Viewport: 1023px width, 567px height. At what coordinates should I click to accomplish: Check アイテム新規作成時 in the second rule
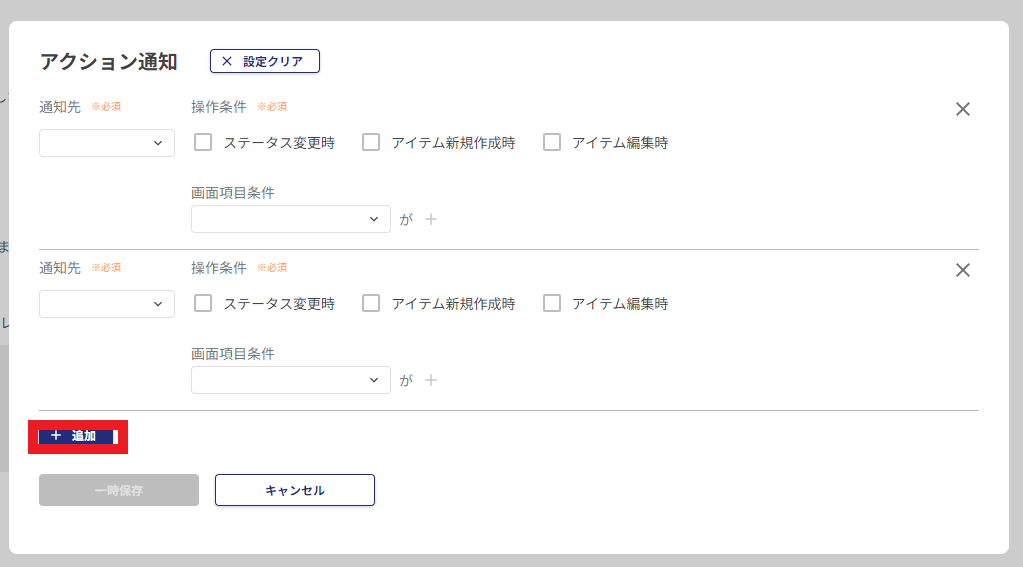point(371,303)
